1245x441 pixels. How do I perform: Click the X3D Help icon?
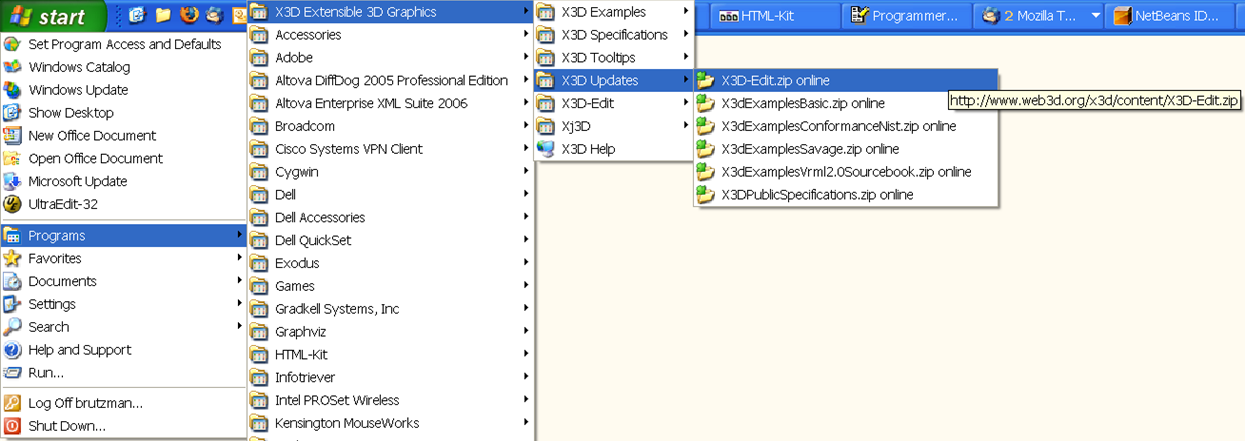[x=546, y=149]
